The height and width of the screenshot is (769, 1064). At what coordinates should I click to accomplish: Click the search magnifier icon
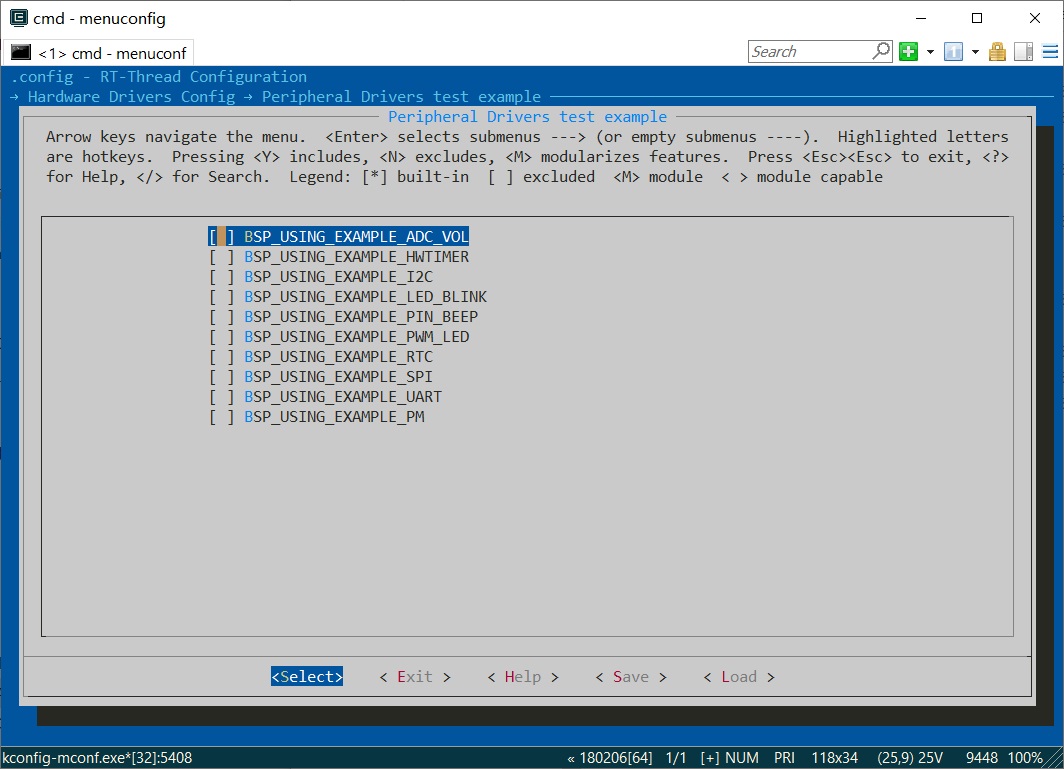coord(881,51)
